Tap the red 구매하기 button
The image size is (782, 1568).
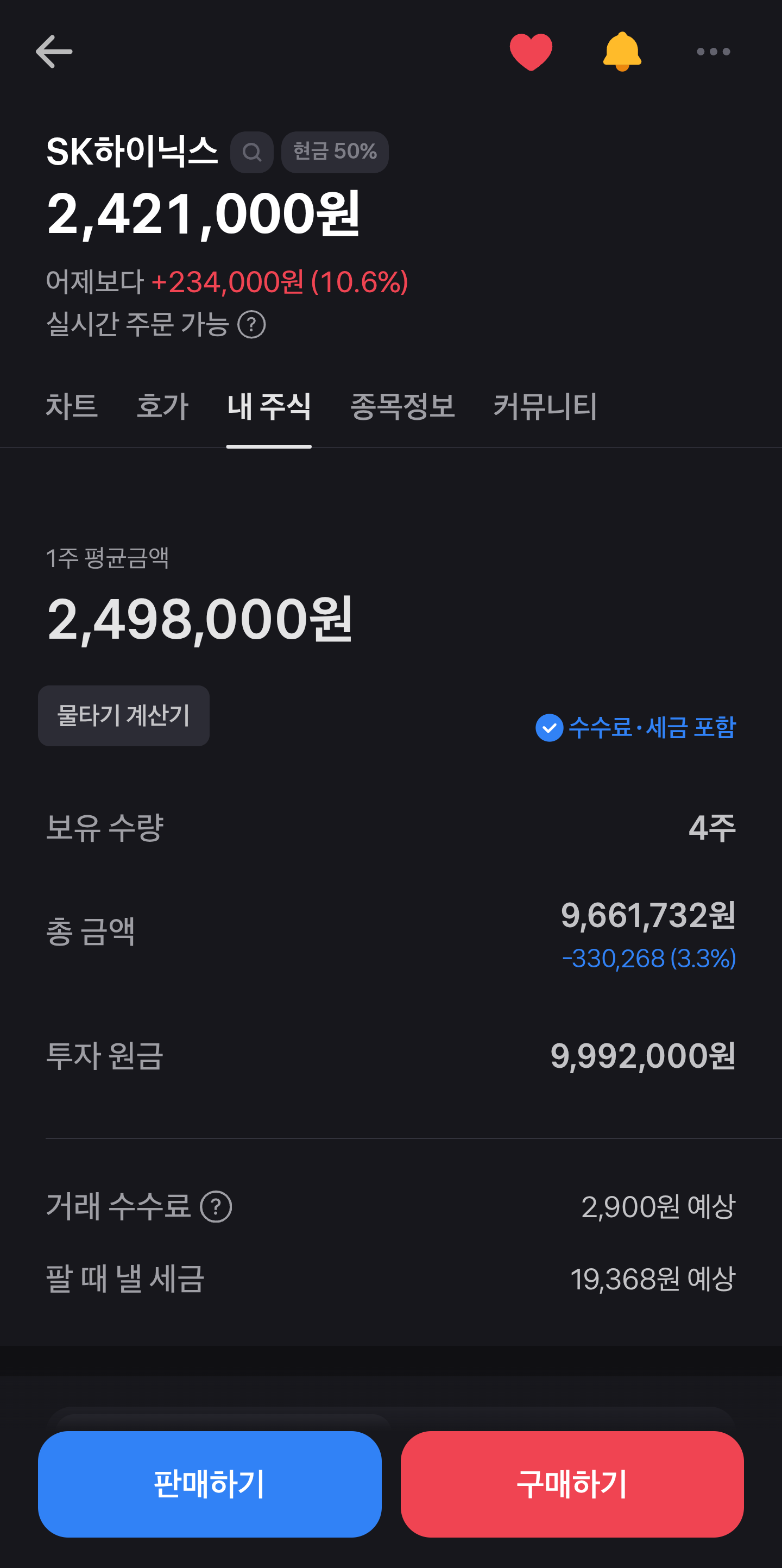tap(571, 1484)
